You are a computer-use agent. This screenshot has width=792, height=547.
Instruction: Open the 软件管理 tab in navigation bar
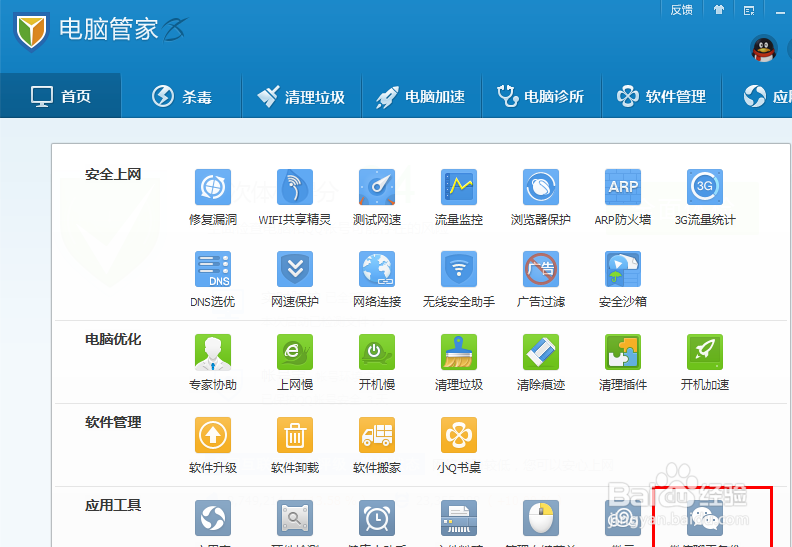point(662,96)
